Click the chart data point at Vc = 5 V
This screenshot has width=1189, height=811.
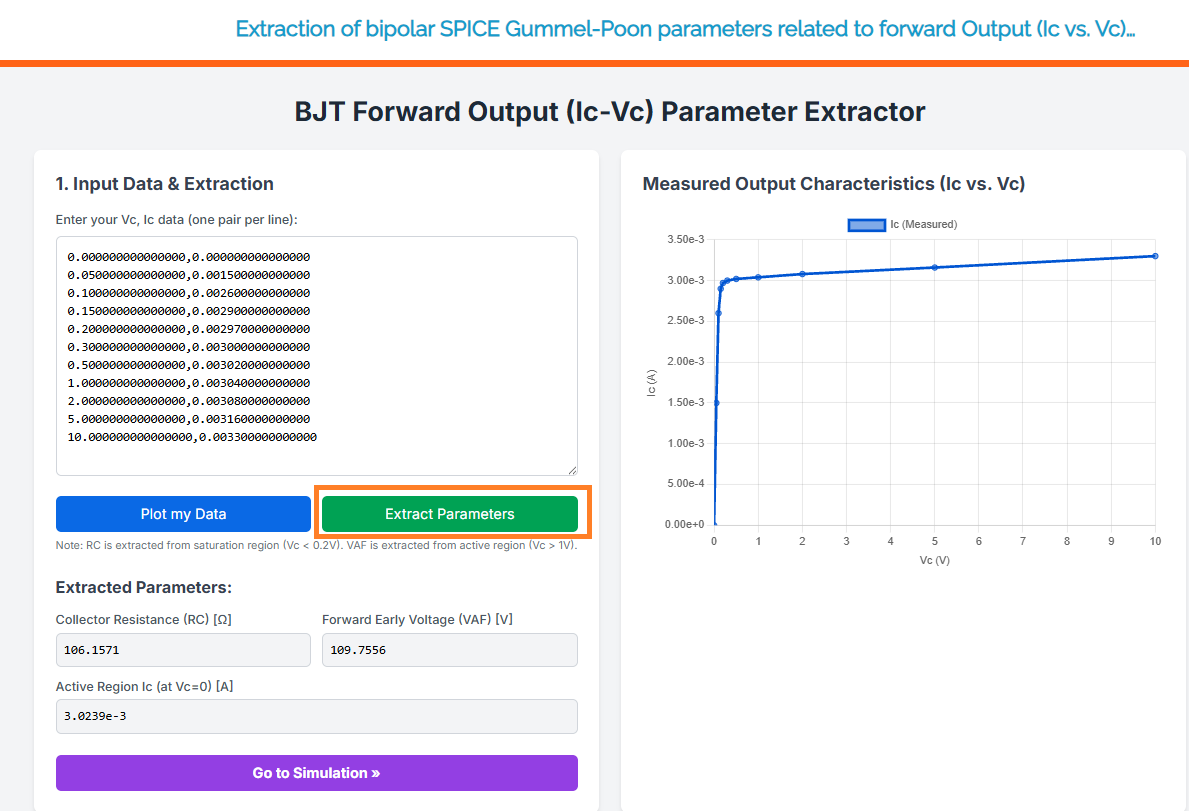[935, 267]
